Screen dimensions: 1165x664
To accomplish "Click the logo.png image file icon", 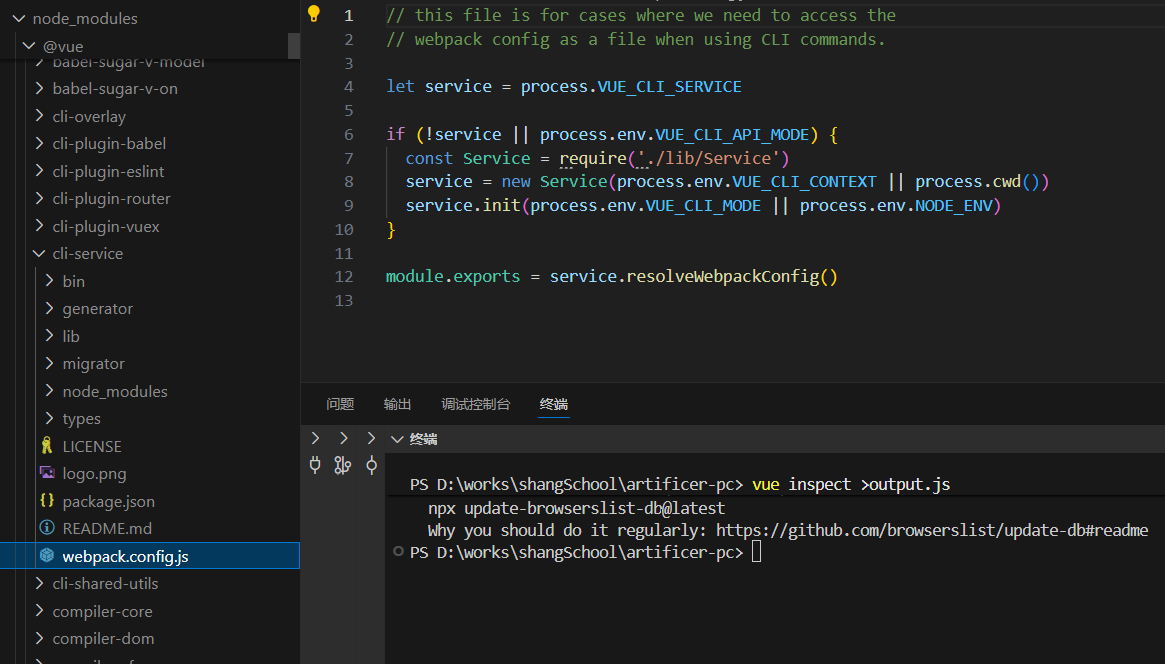I will coord(47,473).
